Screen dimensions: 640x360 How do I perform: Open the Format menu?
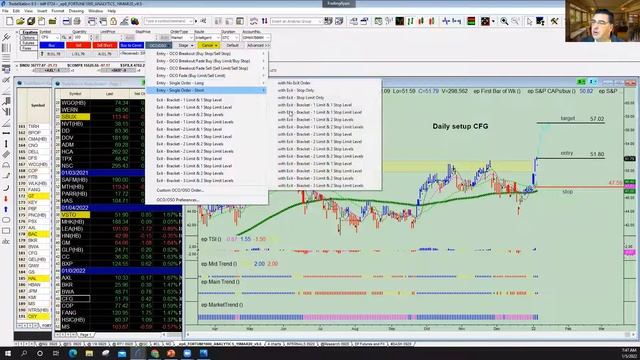pyautogui.click(x=58, y=11)
